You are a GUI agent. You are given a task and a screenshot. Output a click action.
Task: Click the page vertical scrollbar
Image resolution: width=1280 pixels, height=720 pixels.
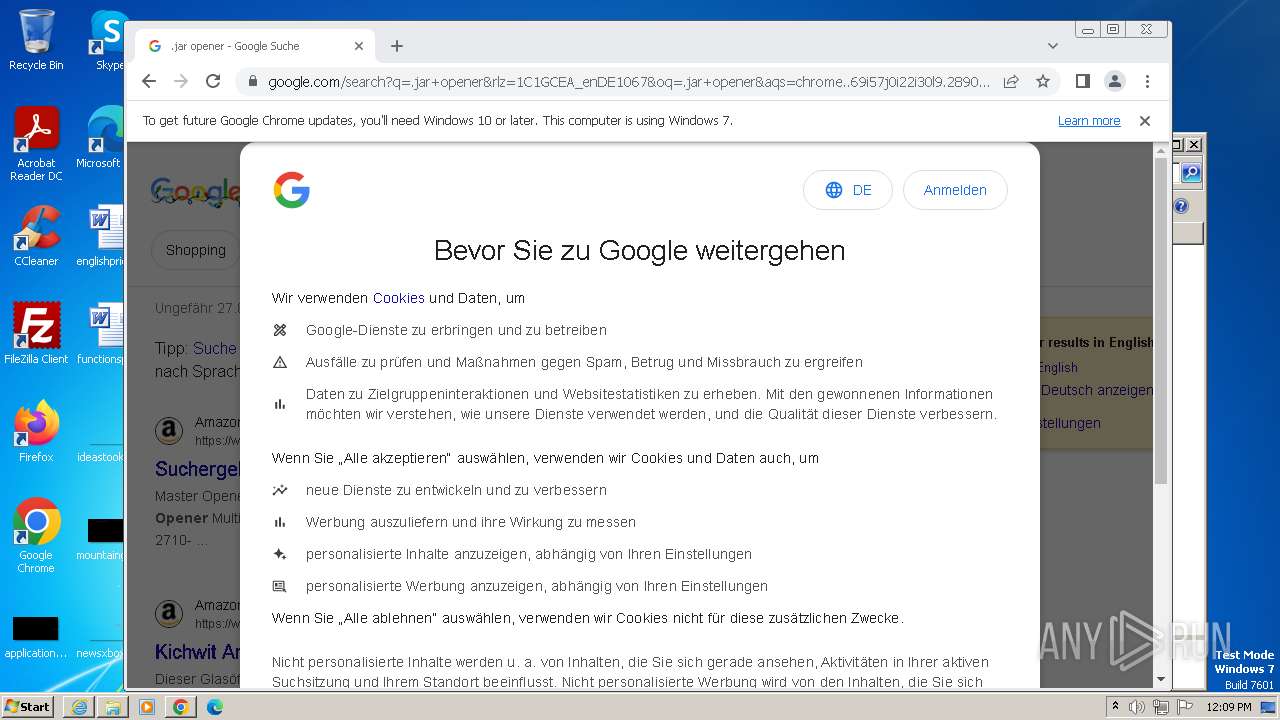(x=1161, y=321)
